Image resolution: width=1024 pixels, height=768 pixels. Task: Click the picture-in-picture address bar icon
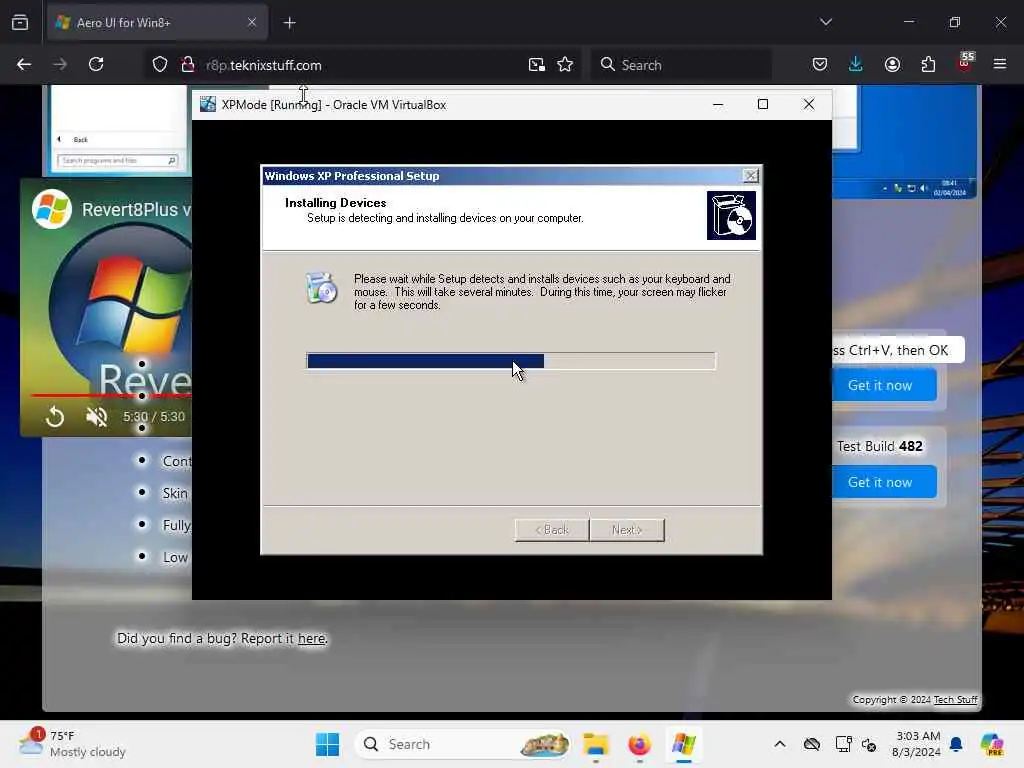click(x=537, y=65)
